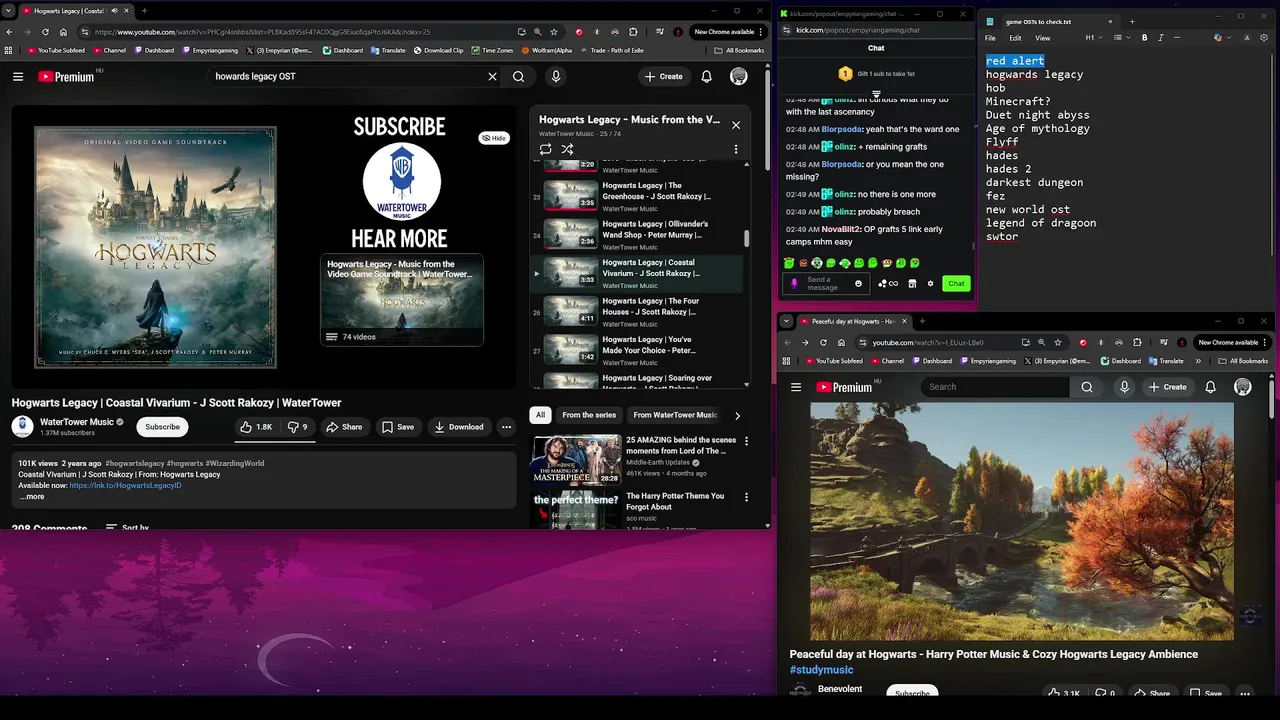
Task: Share the Coastal Vivarium video
Action: click(344, 427)
